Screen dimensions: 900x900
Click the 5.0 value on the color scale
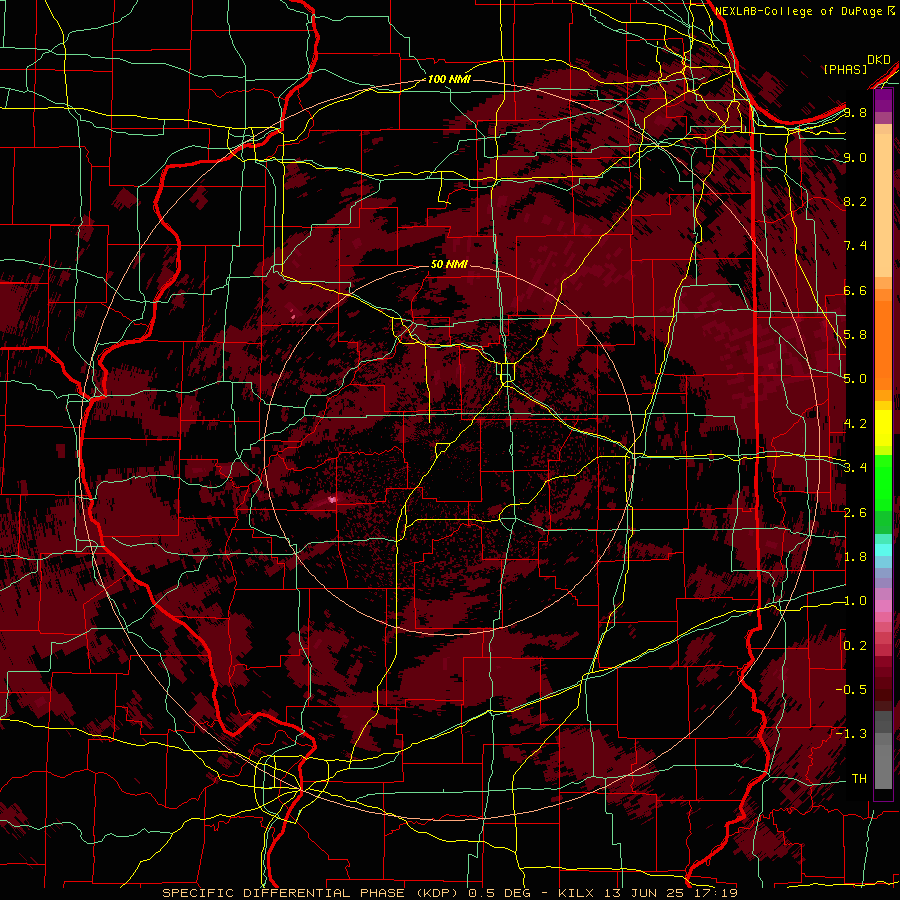[x=855, y=379]
